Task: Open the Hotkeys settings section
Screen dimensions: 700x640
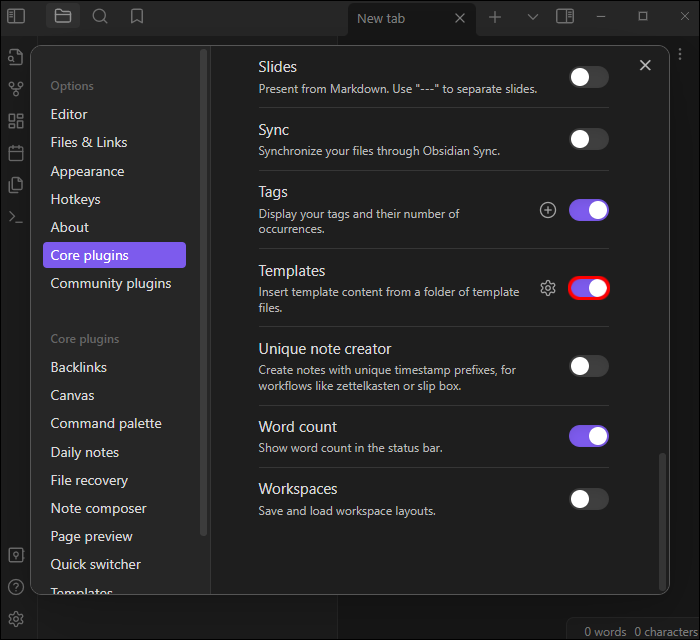Action: pos(75,199)
